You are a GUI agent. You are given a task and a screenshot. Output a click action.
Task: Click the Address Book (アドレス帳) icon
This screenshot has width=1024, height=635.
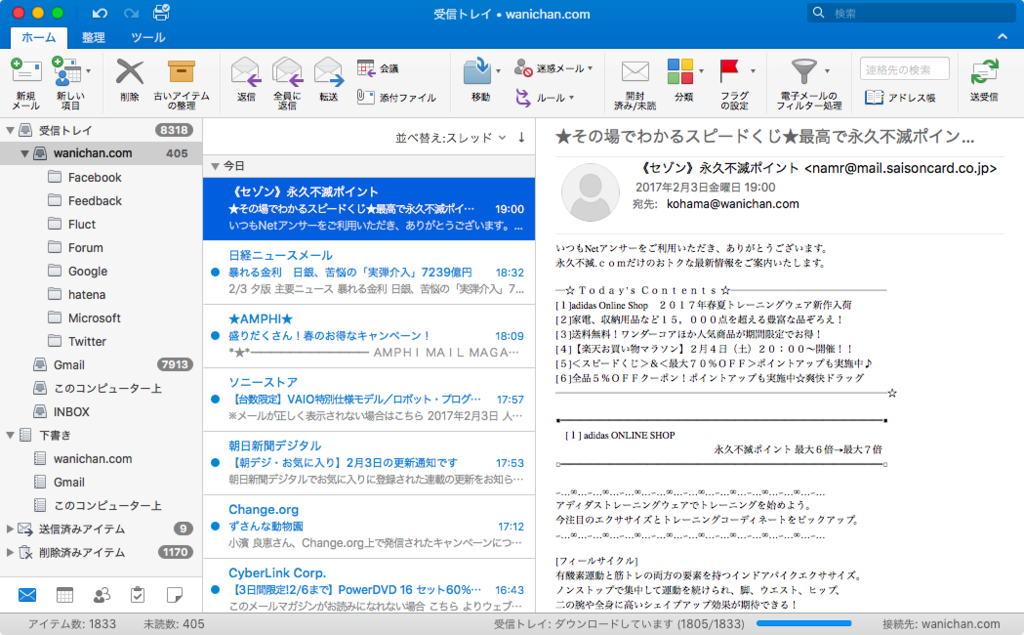[874, 97]
